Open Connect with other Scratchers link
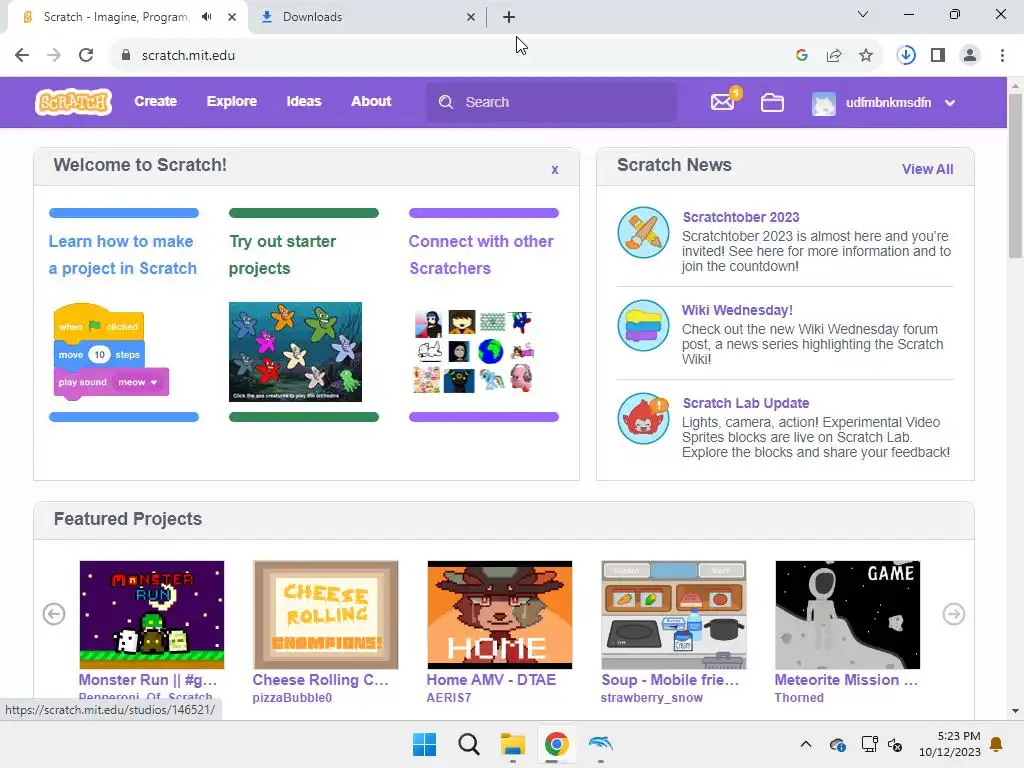 coord(481,255)
